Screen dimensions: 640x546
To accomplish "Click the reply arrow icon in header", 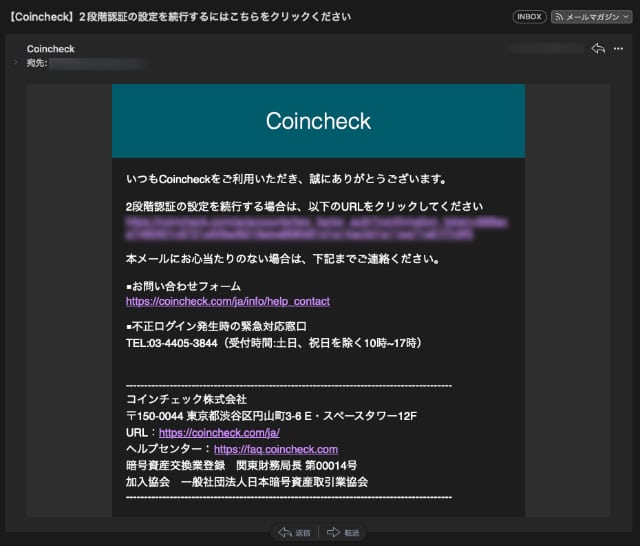I will coord(598,49).
